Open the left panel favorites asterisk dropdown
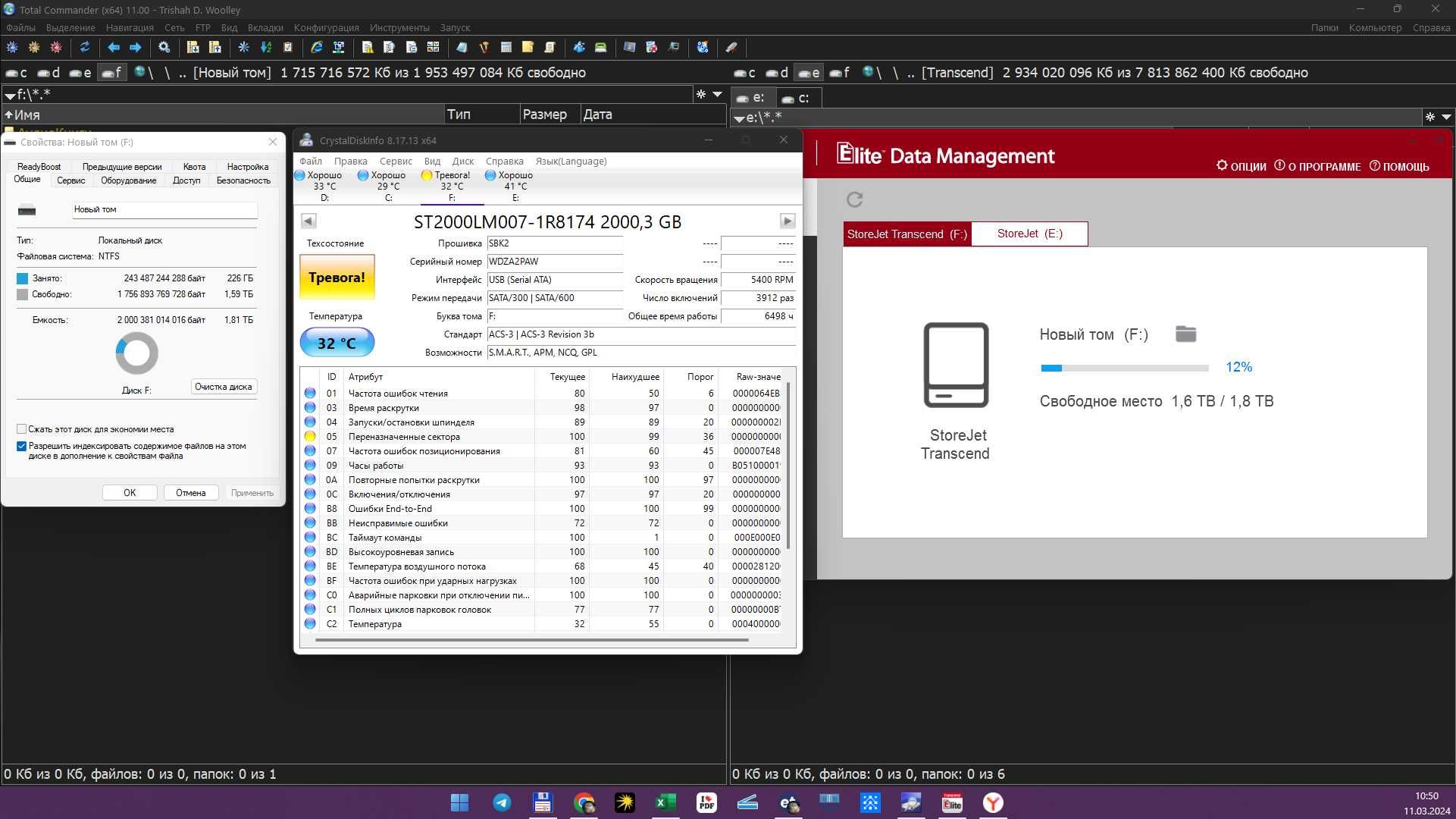This screenshot has width=1456, height=819. click(701, 95)
